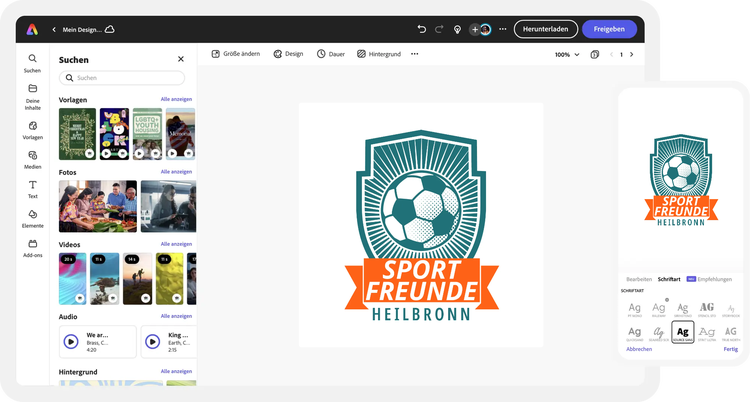Click Größe ändern in the toolbar
This screenshot has height=402, width=750.
tap(236, 54)
